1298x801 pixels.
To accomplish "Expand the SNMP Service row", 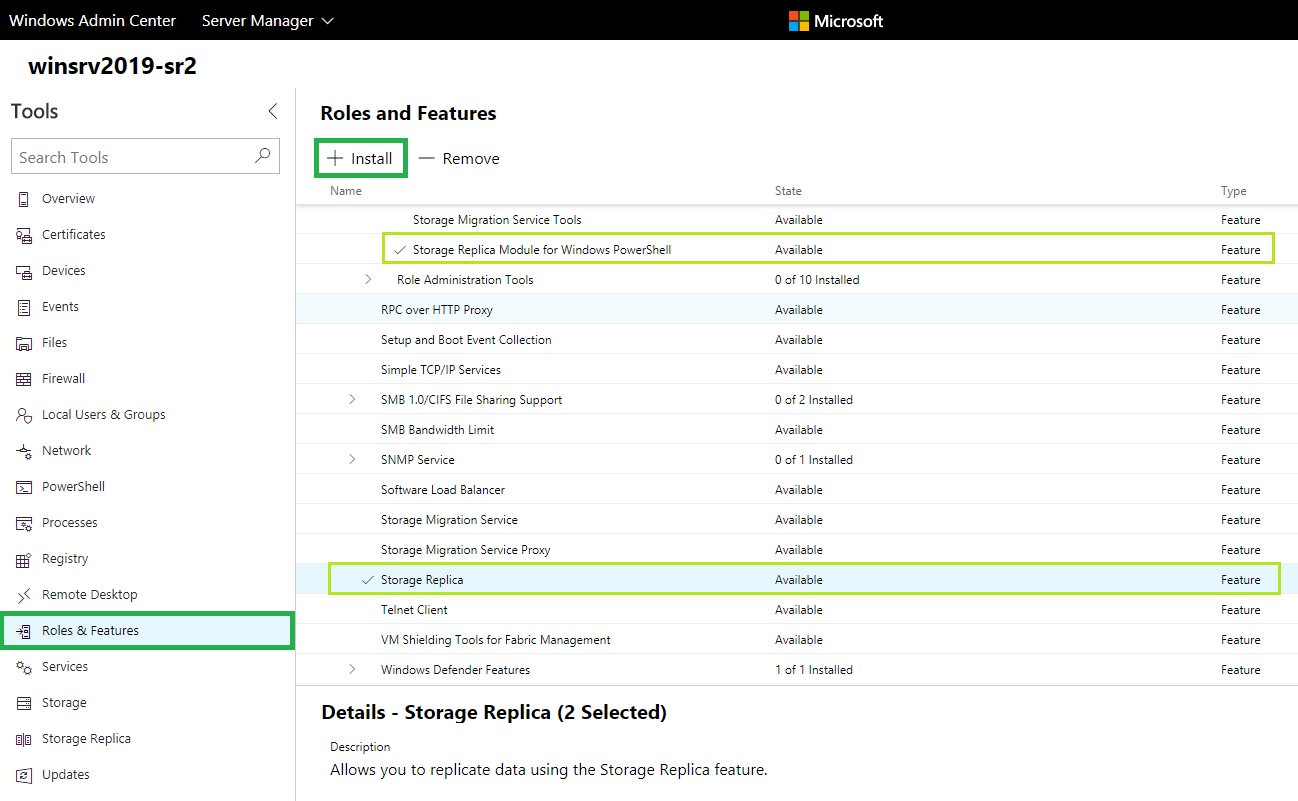I will (x=351, y=460).
